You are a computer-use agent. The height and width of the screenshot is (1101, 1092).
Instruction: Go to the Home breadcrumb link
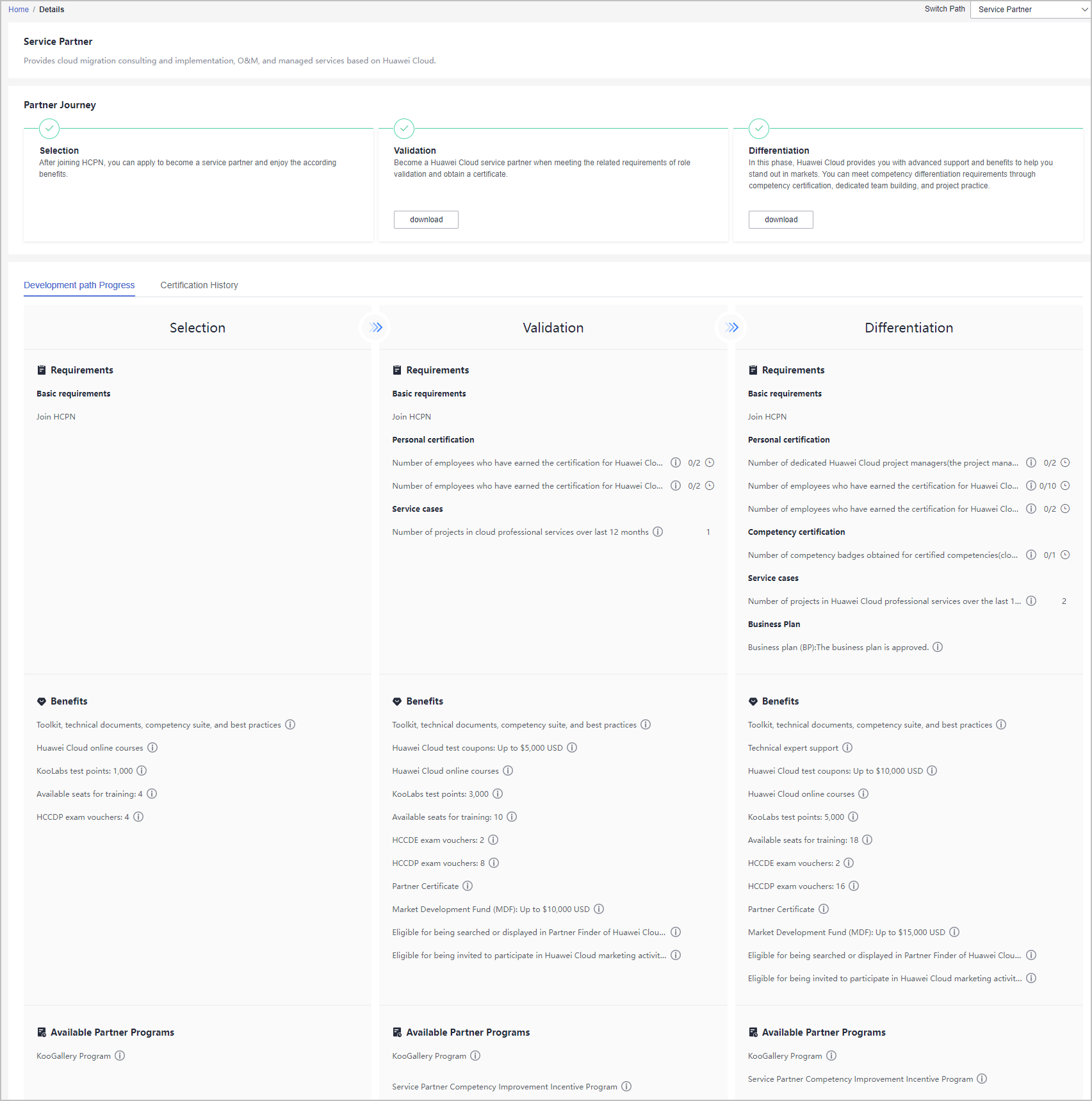[x=19, y=10]
